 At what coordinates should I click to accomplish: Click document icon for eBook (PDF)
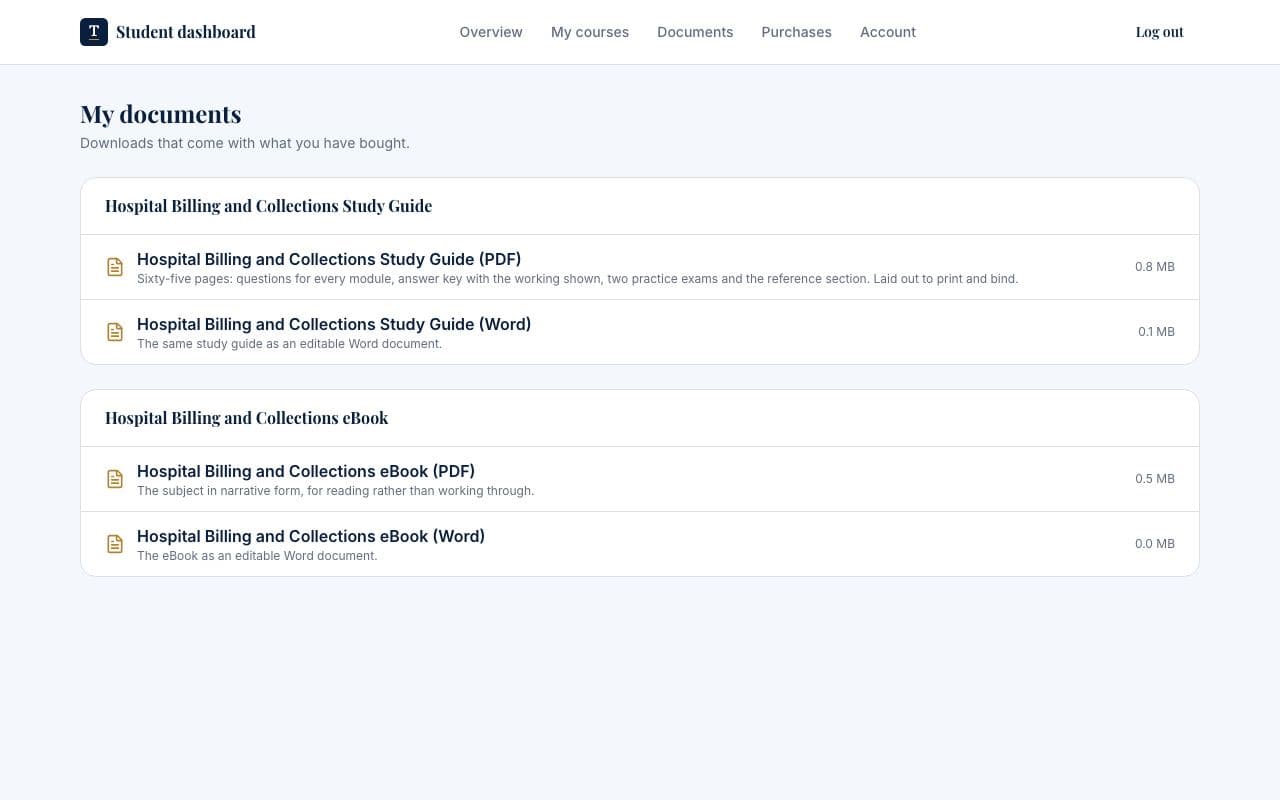(115, 479)
